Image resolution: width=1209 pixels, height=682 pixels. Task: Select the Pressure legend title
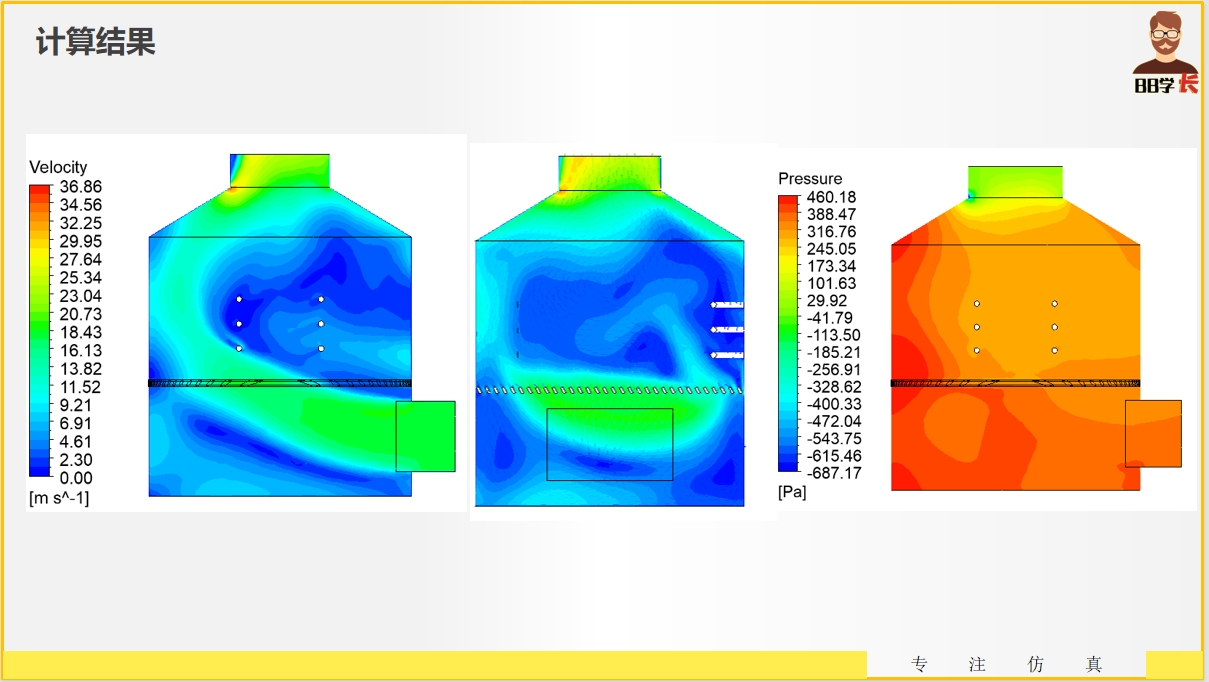[810, 178]
